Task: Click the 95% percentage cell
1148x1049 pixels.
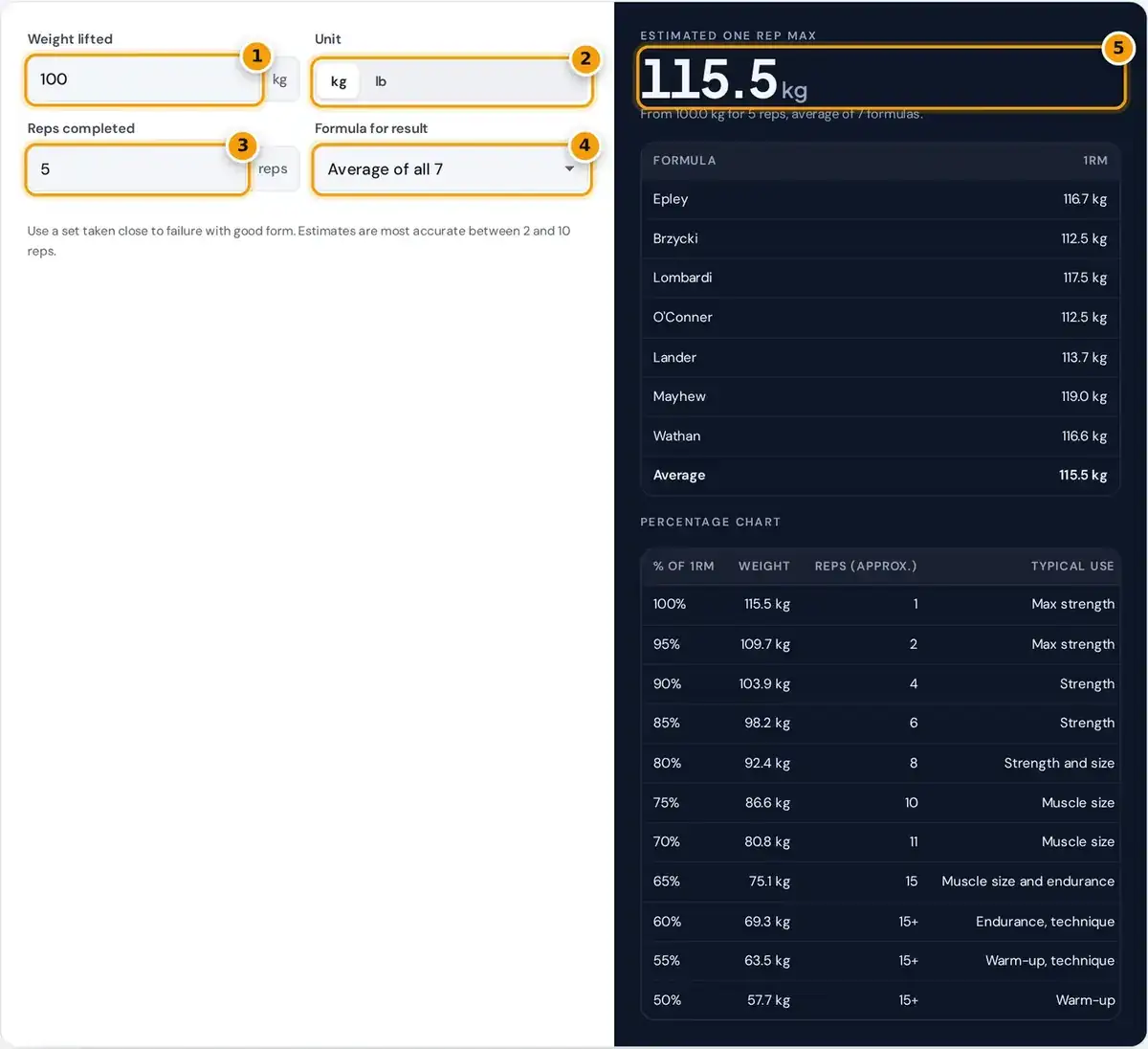Action: [x=667, y=644]
